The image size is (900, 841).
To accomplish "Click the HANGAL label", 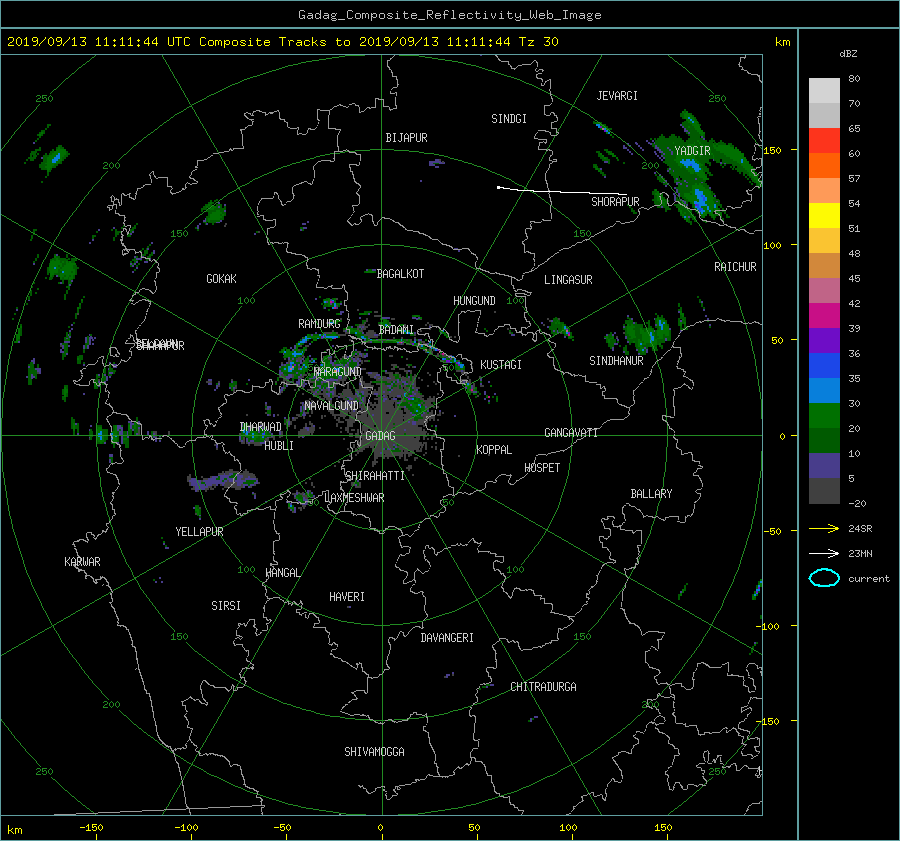I will (x=282, y=573).
